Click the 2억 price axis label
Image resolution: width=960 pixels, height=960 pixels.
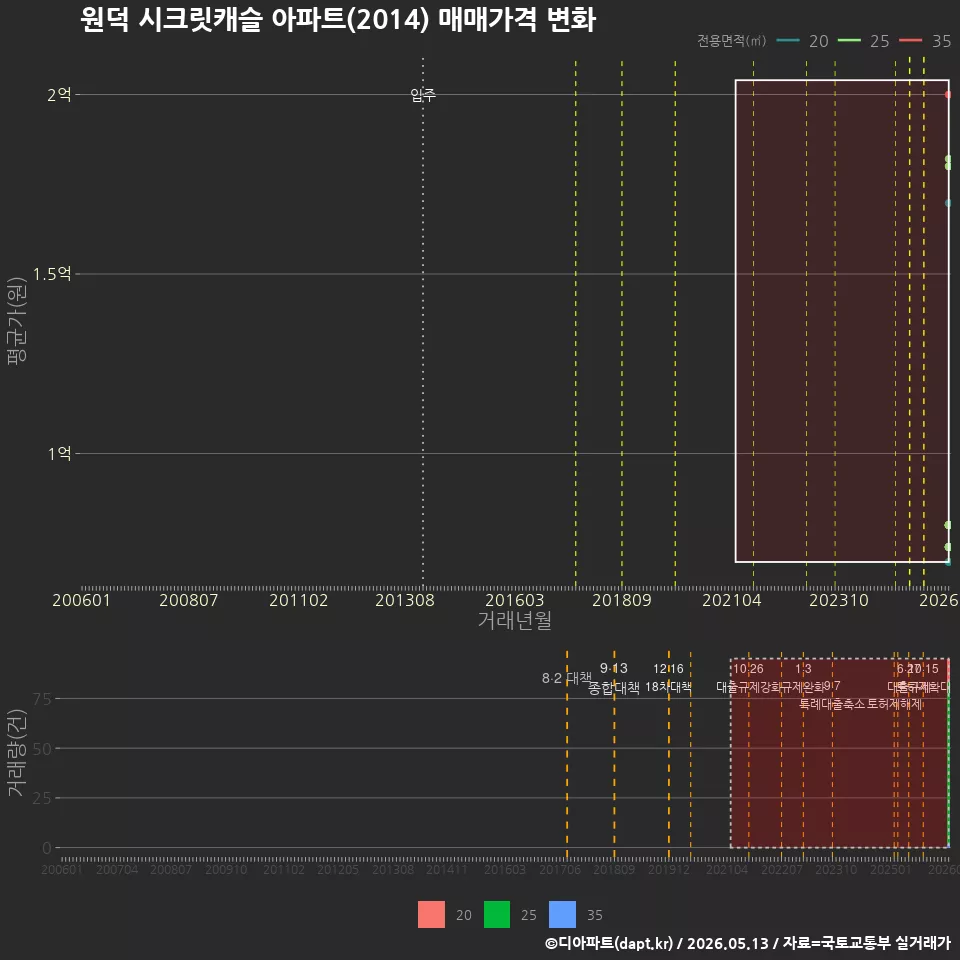pyautogui.click(x=59, y=95)
